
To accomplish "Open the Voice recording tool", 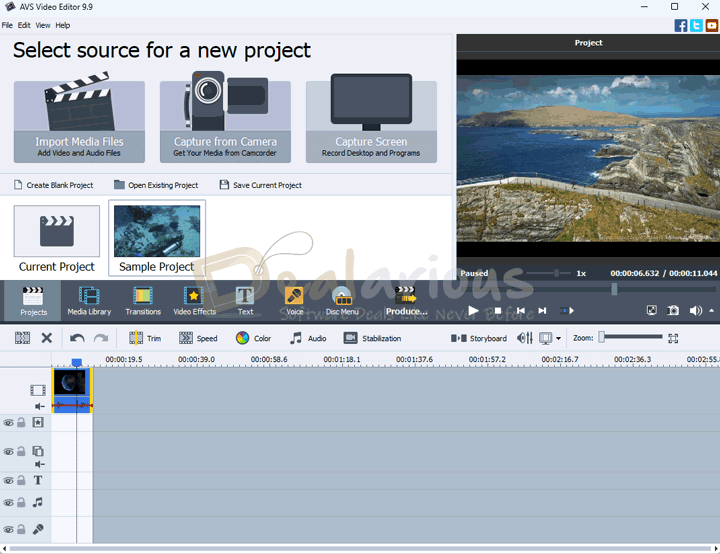I will [294, 301].
